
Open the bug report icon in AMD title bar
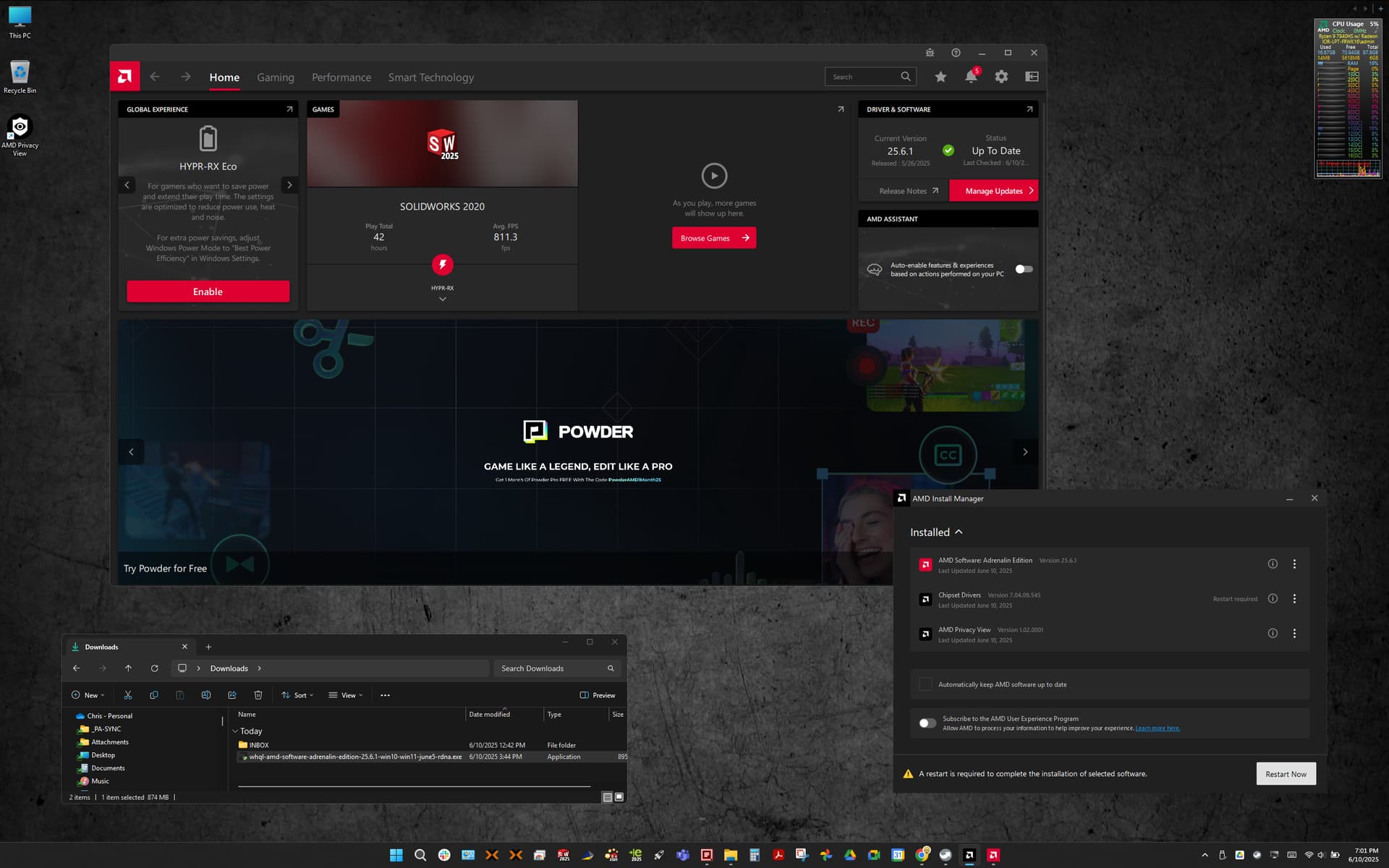[x=930, y=53]
